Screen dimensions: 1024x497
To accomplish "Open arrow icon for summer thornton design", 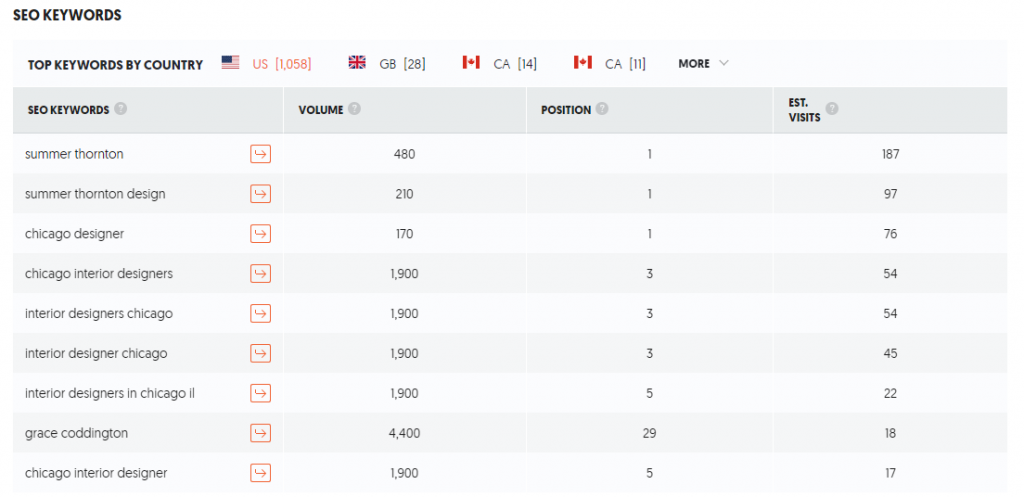I will point(261,194).
